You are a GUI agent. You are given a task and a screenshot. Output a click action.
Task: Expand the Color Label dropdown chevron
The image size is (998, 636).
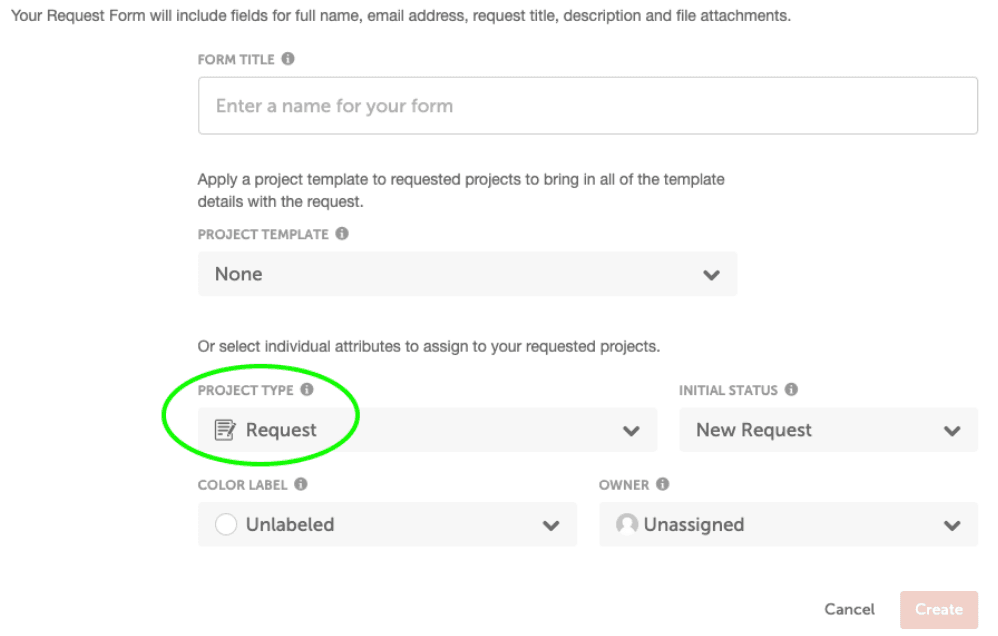coord(551,526)
